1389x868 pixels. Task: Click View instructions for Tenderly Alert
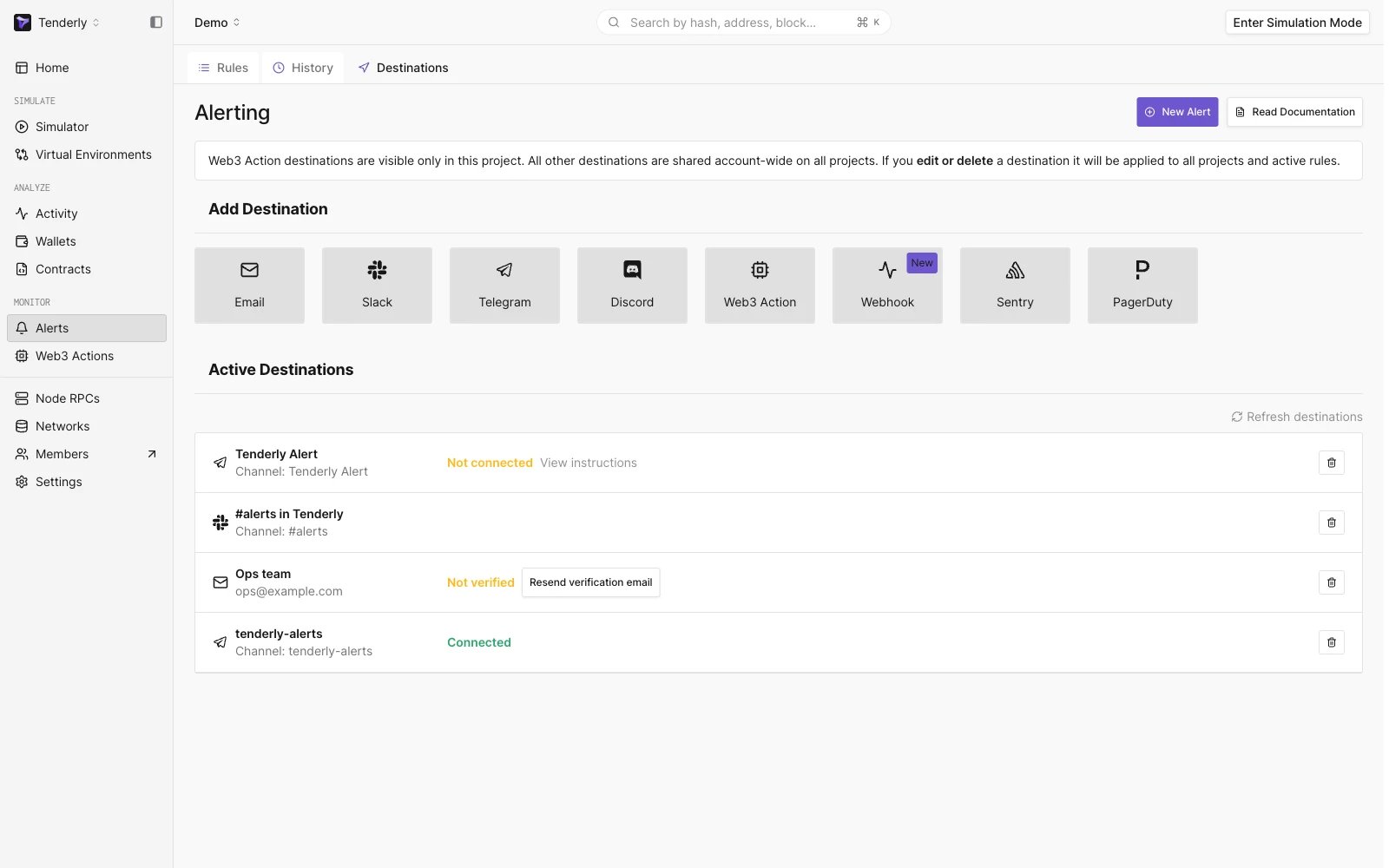click(589, 463)
